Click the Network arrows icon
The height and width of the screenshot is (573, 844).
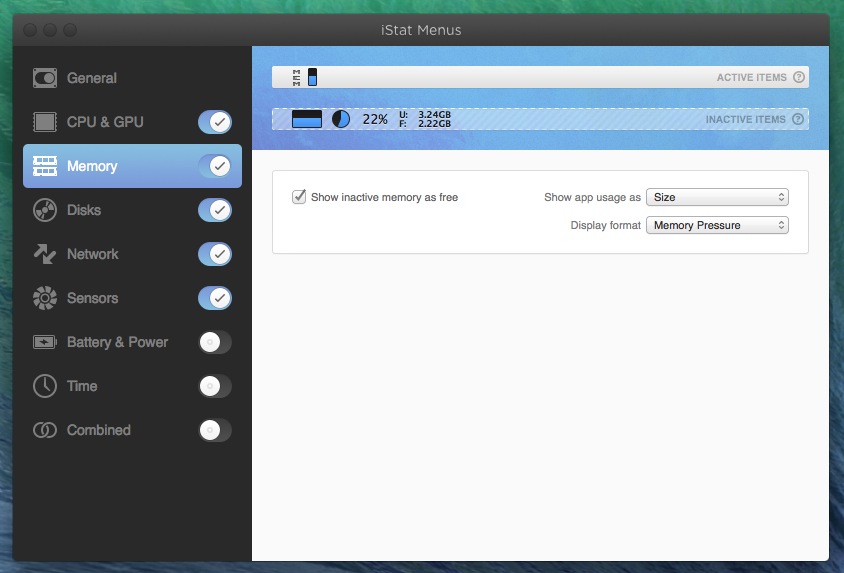point(45,254)
